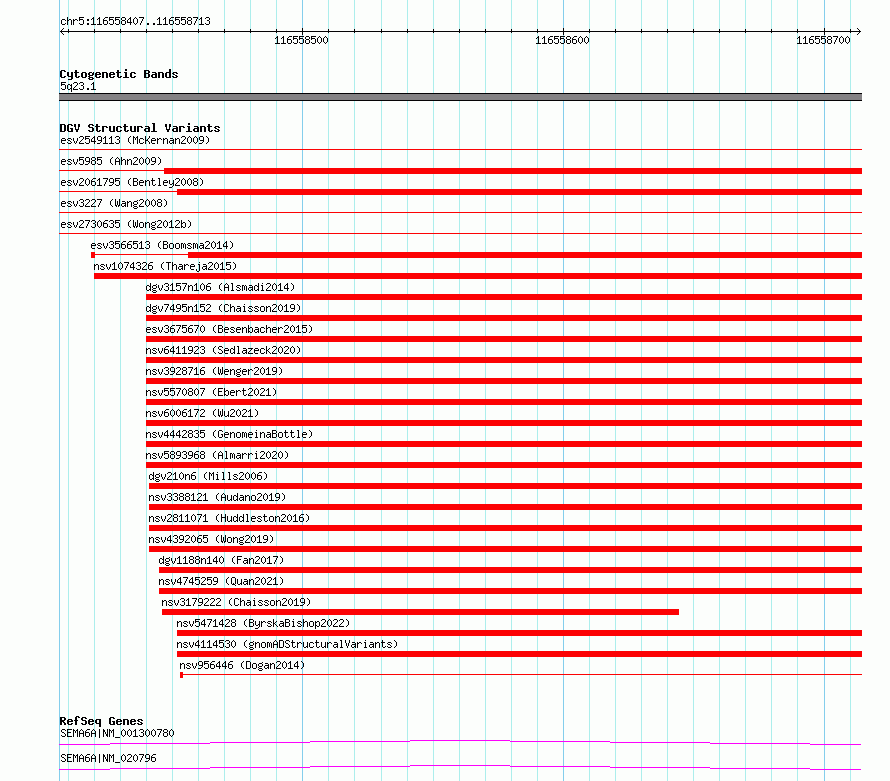Click nsv4392065 (Wong2019) variant label
This screenshot has height=781, width=890.
[x=211, y=539]
